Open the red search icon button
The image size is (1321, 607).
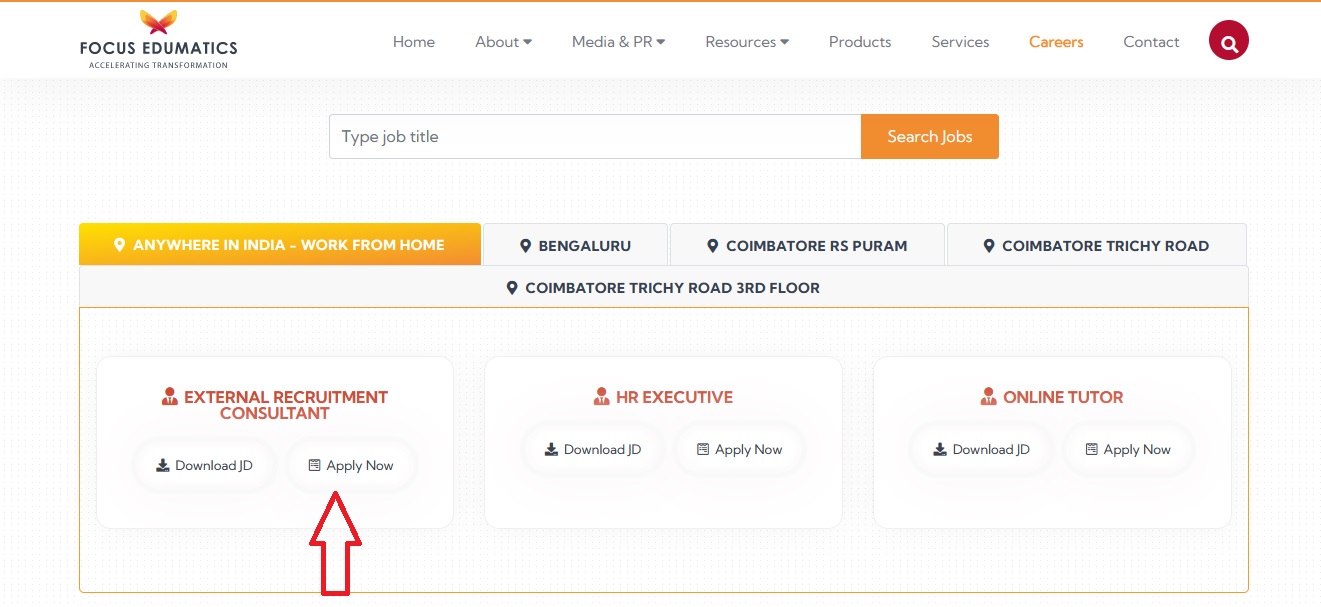point(1228,42)
